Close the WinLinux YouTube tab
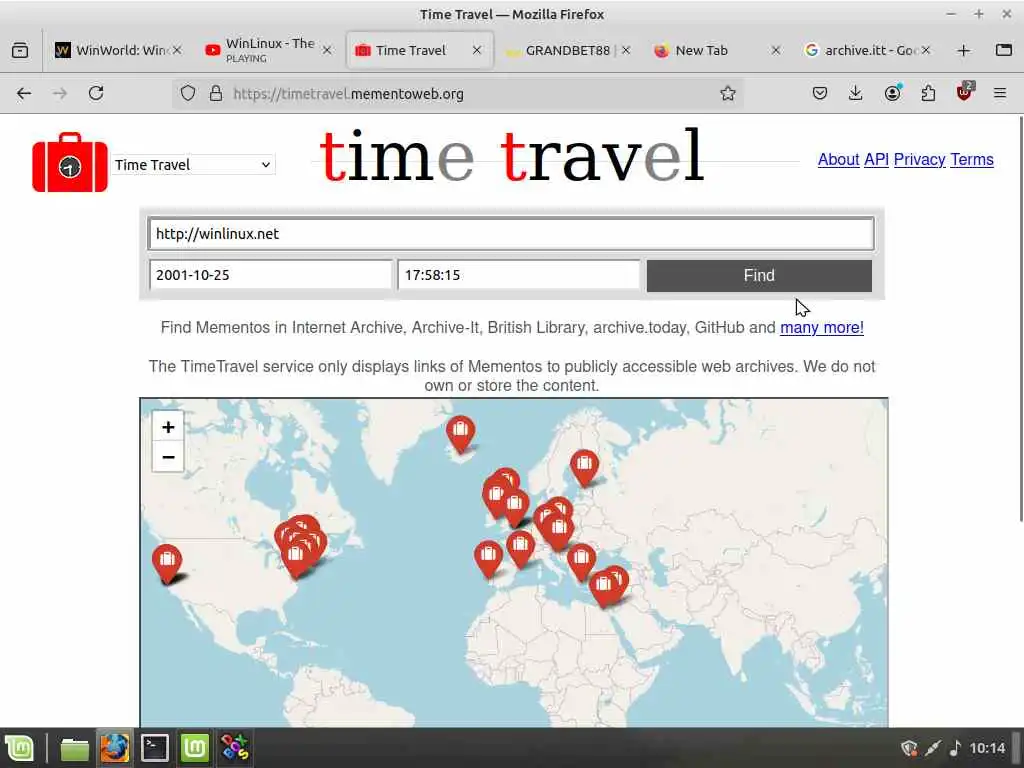1024x768 pixels. (x=327, y=50)
